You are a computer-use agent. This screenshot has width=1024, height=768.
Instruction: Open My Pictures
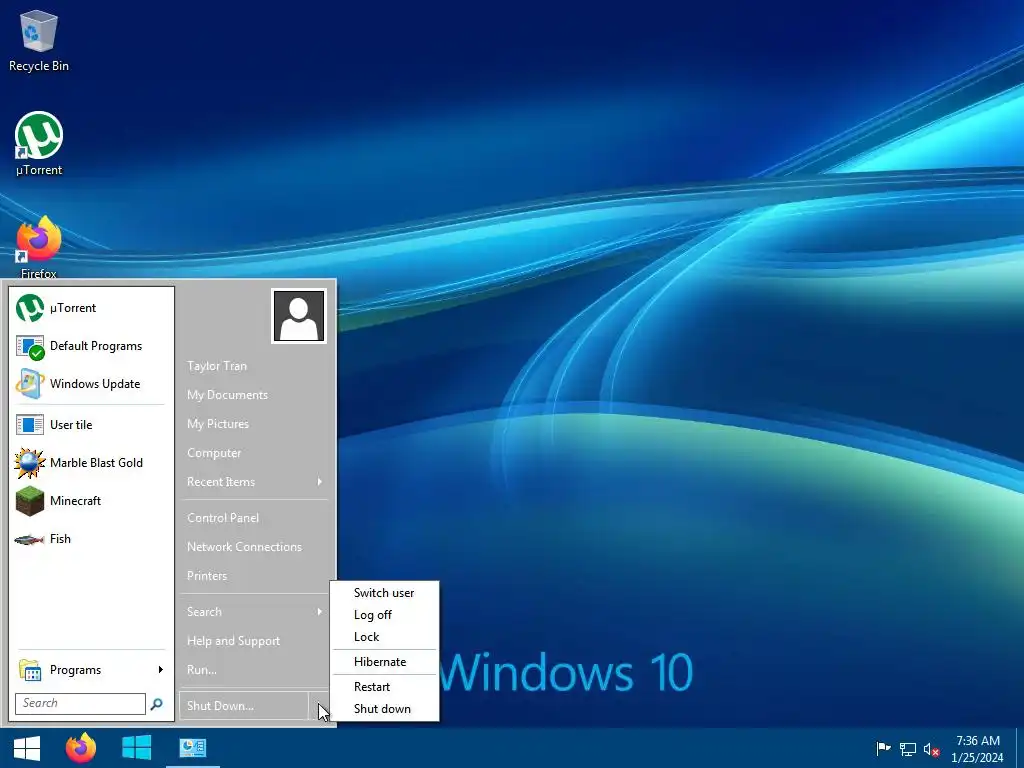(x=254, y=423)
